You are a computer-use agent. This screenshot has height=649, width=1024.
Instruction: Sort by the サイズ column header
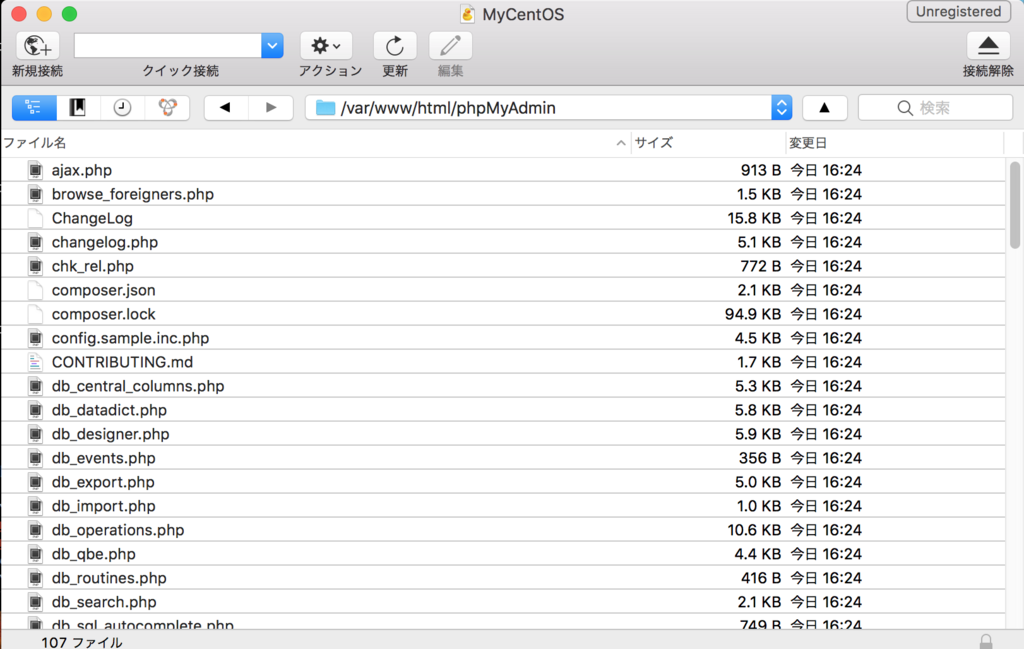[709, 143]
